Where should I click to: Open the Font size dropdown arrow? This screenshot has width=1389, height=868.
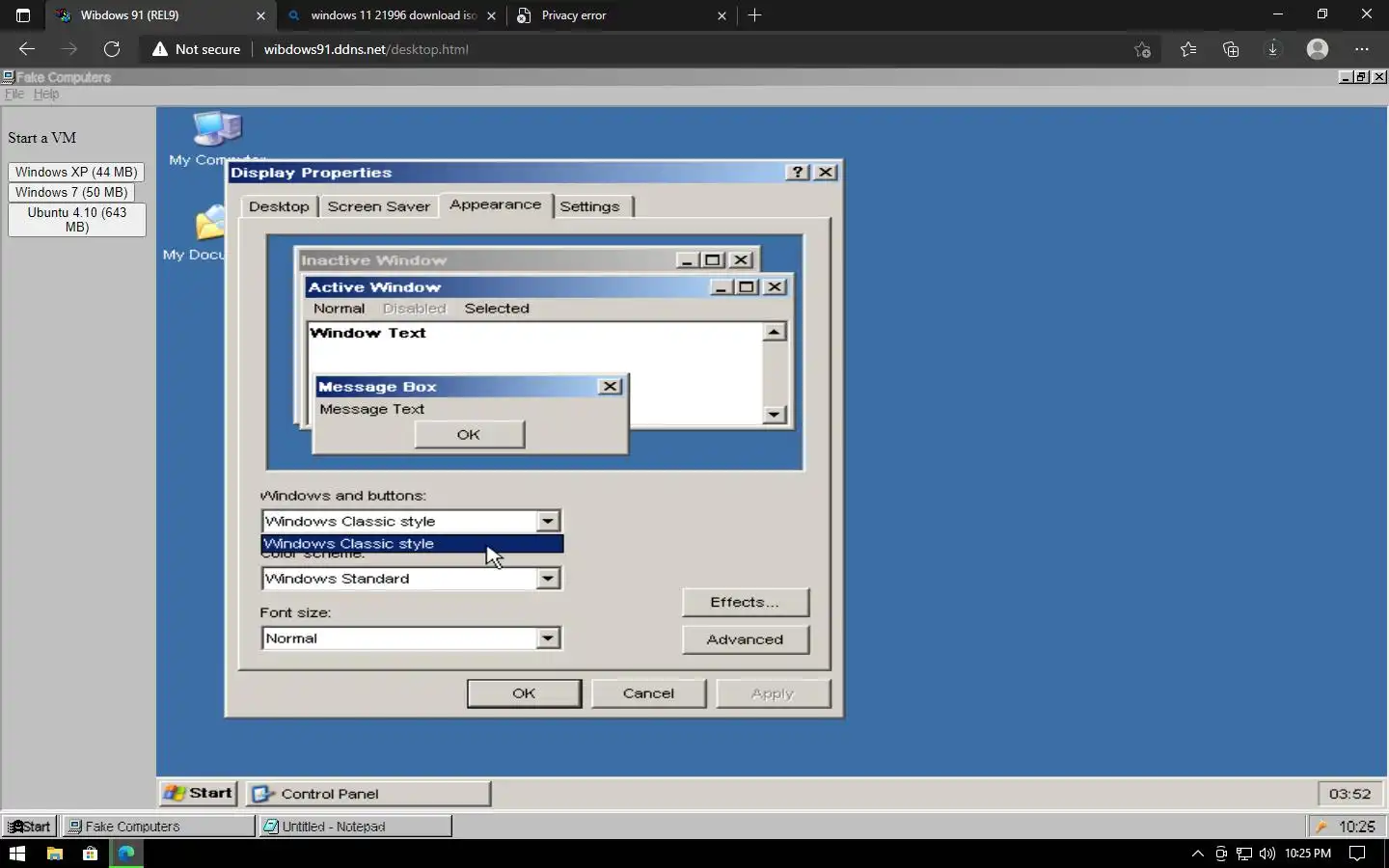pyautogui.click(x=548, y=638)
